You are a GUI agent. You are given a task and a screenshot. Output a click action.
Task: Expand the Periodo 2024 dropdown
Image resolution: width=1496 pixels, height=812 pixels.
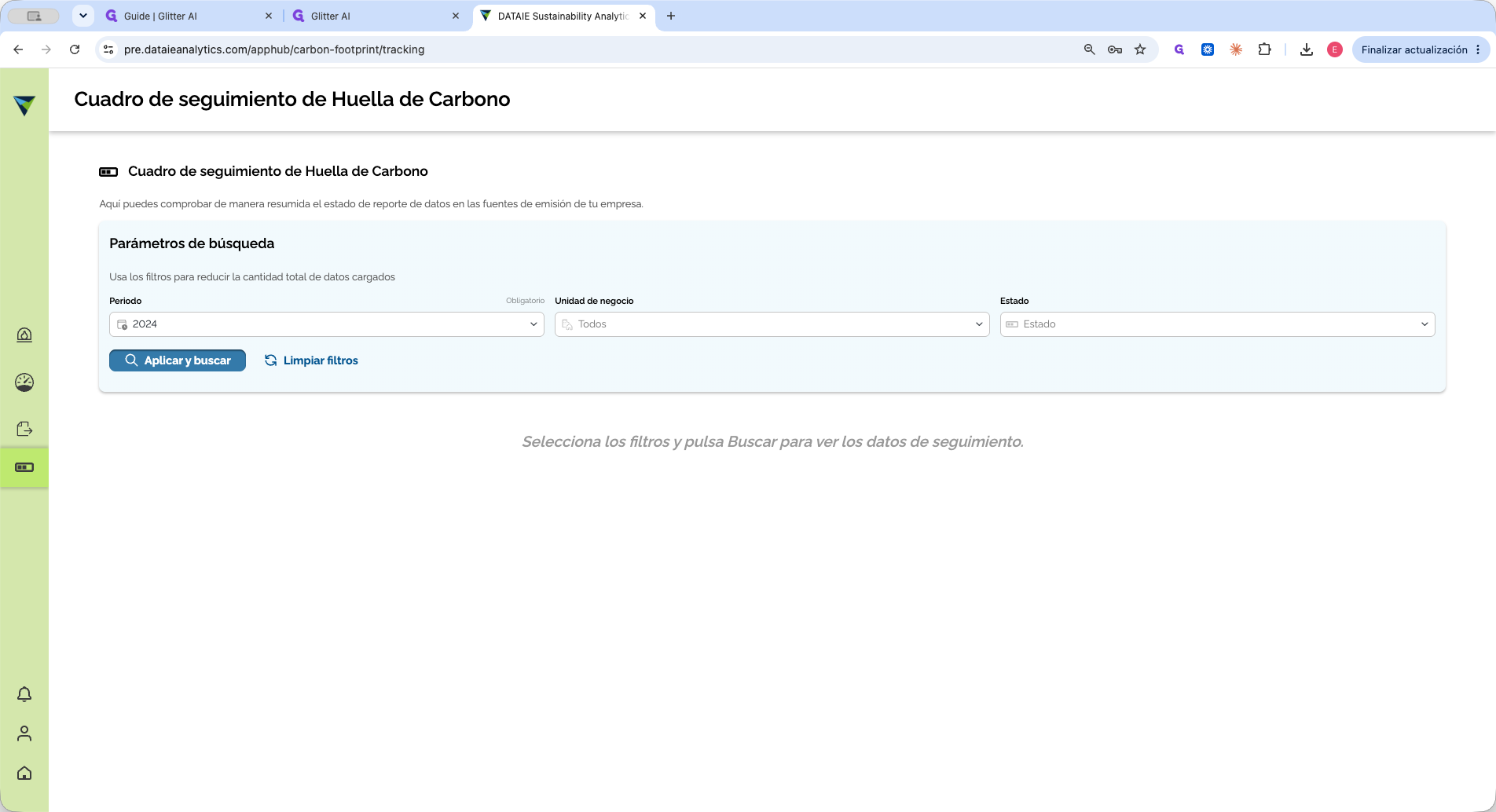[x=327, y=324]
